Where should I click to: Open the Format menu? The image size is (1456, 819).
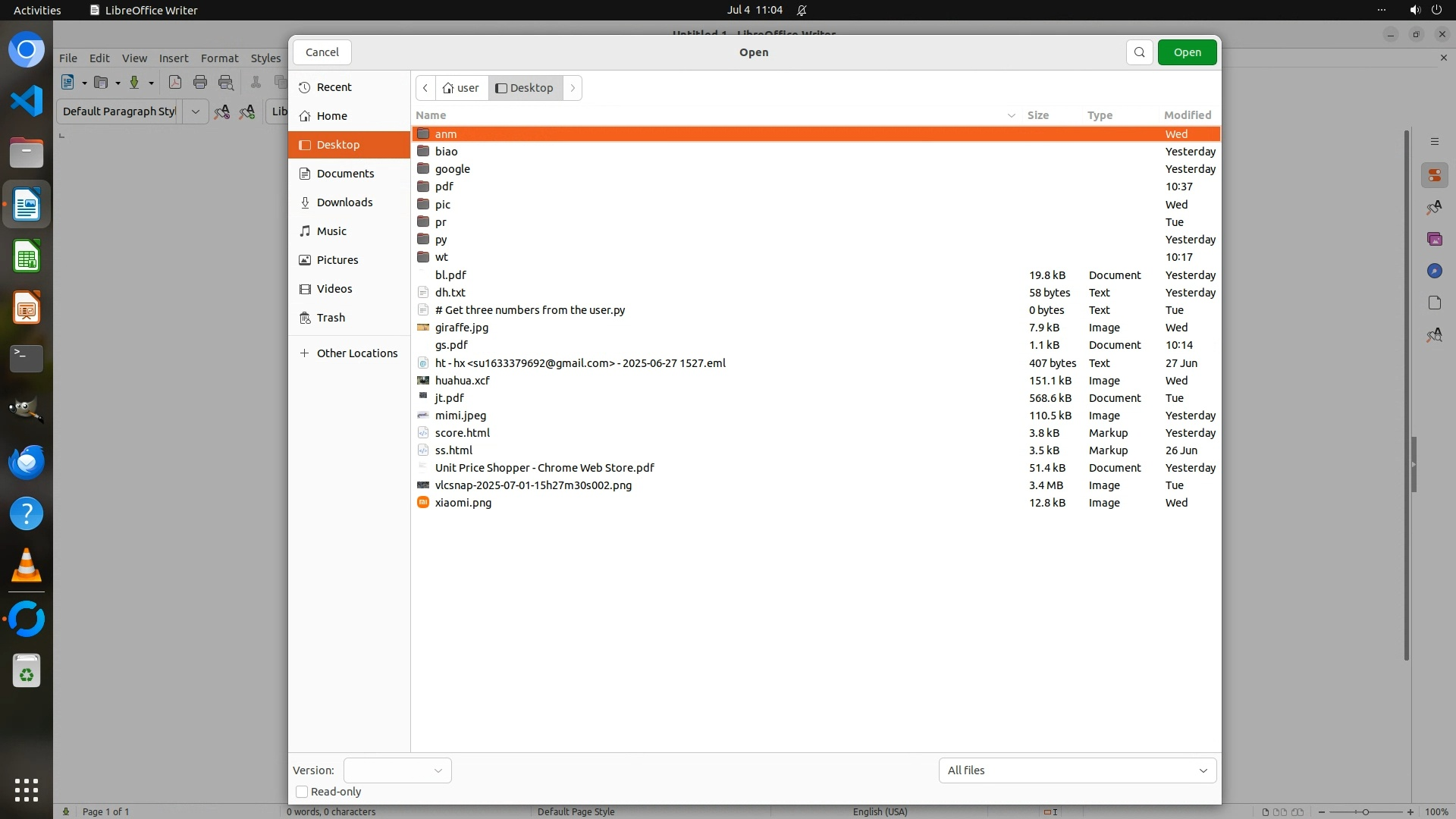219,58
